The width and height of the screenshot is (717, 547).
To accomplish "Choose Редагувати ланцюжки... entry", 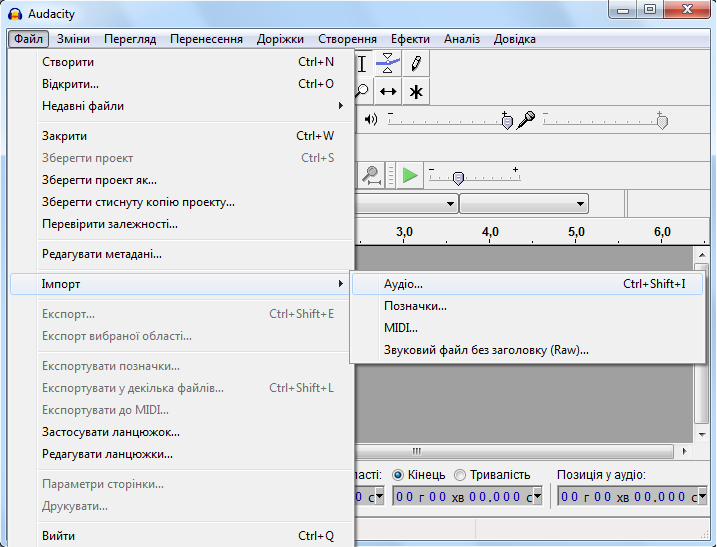I will point(182,454).
